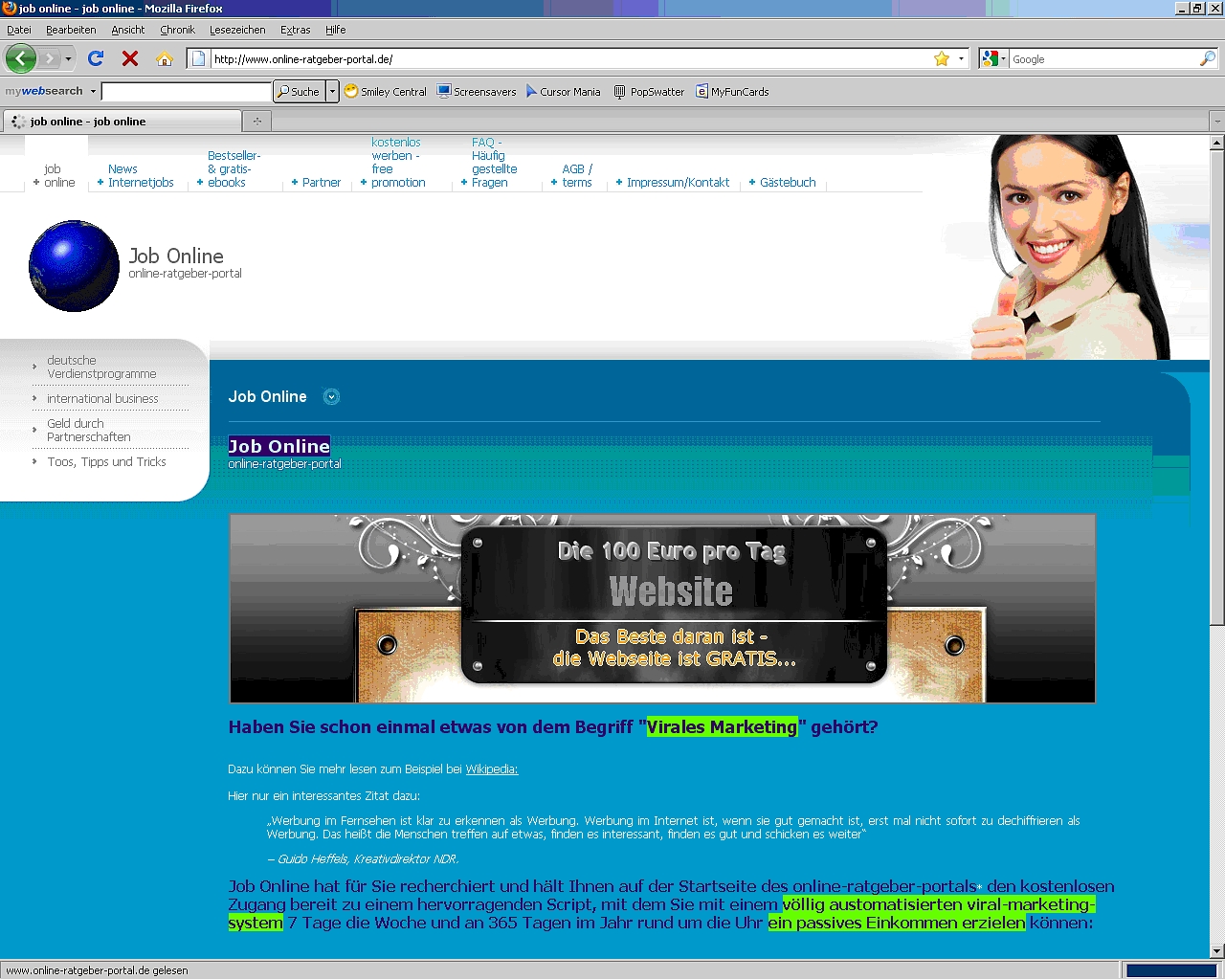Follow the Wikipedia link
This screenshot has width=1225, height=980.
click(491, 769)
